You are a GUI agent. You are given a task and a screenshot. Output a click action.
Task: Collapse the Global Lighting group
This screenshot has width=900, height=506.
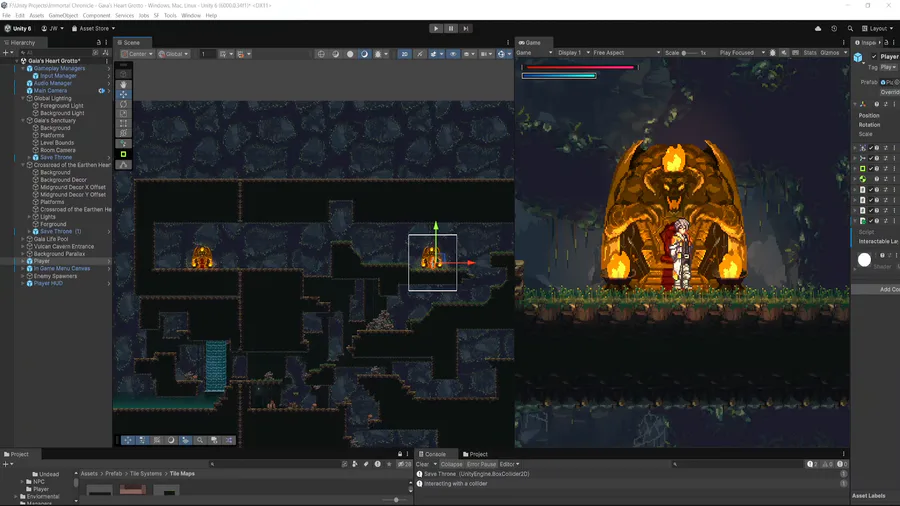[x=23, y=98]
